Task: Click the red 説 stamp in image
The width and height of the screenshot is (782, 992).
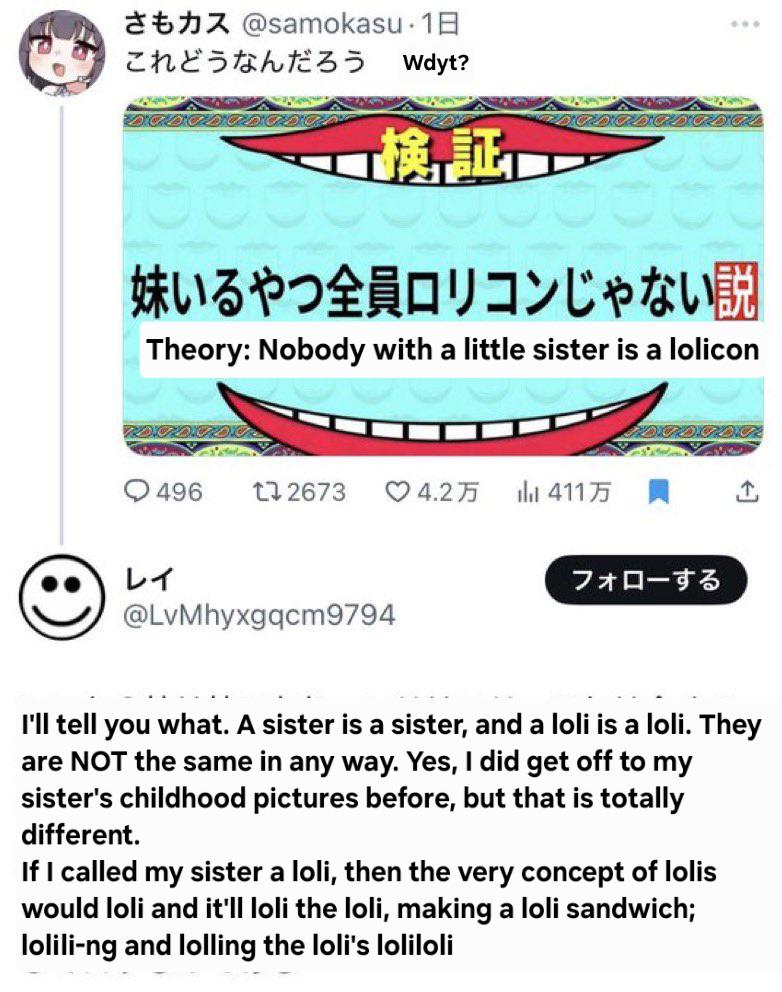Action: coord(735,292)
